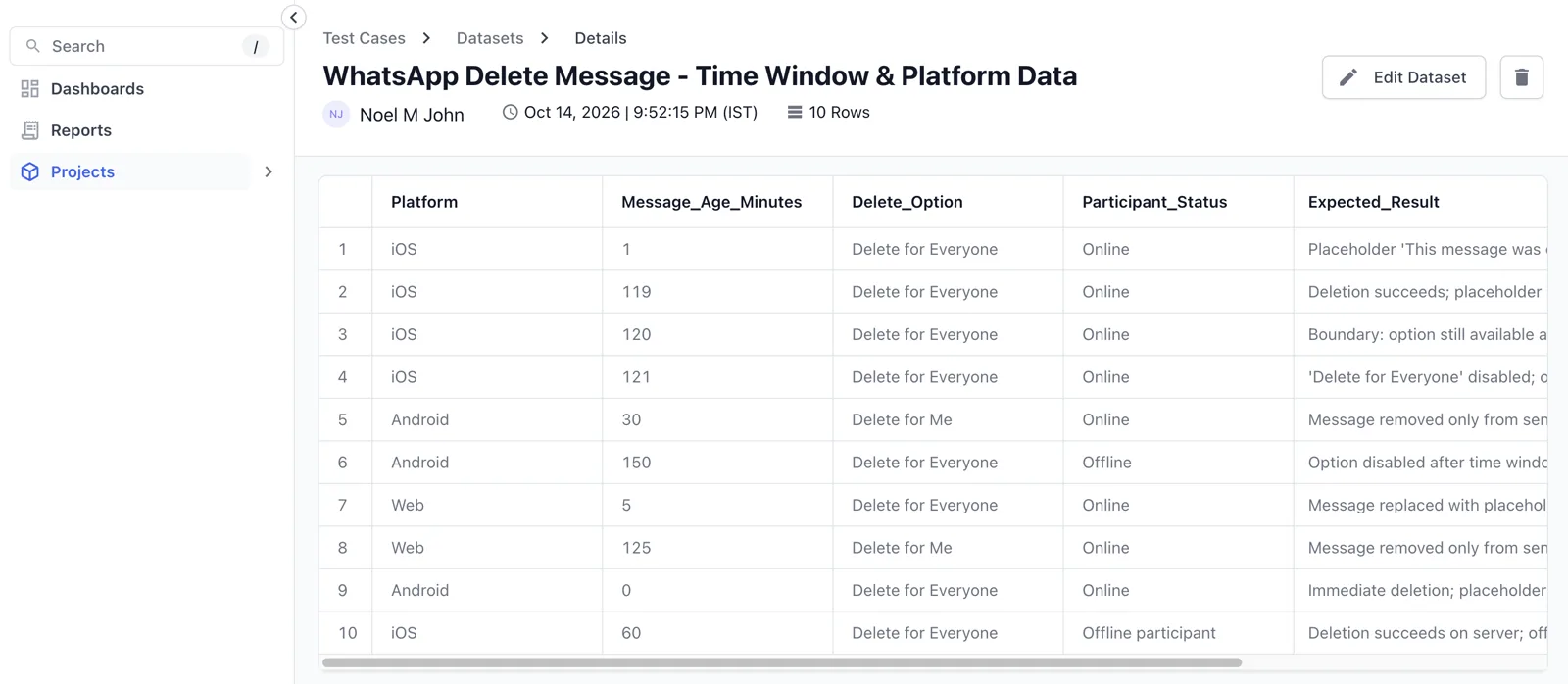Click the Reports document icon

pos(30,130)
